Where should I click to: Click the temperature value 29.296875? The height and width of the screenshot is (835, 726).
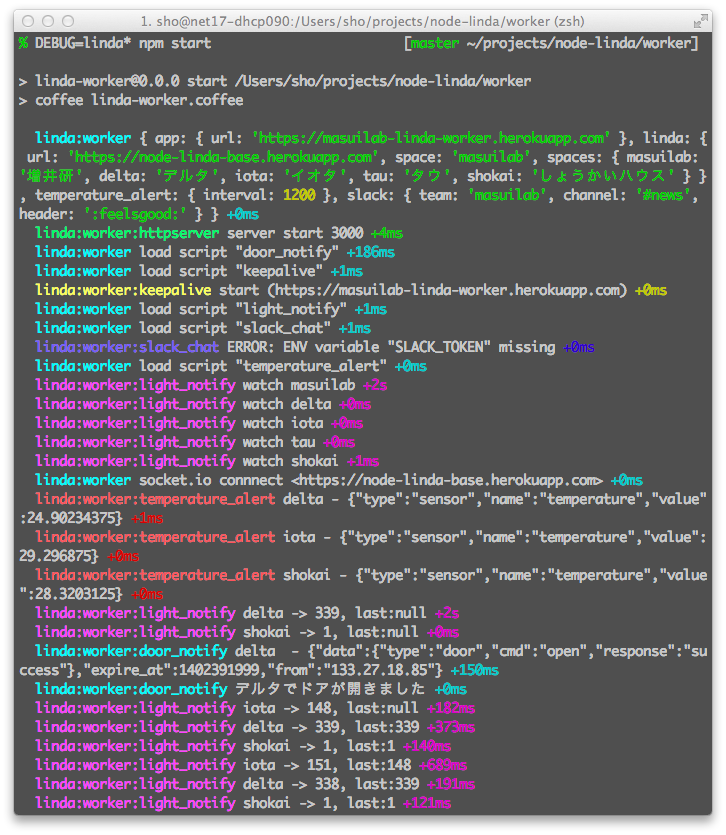point(55,556)
